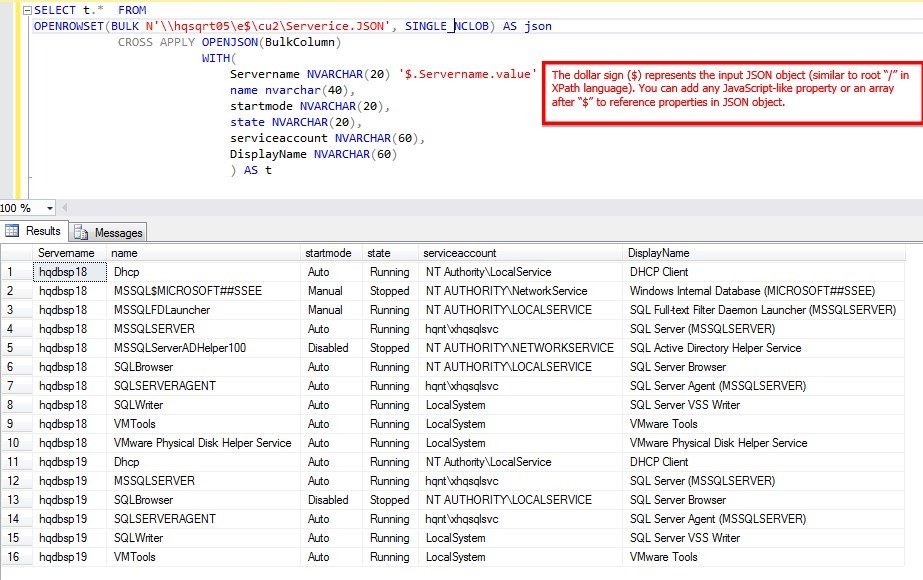Click the serviceaccount NVARCHAR(60) line in editor

tap(327, 138)
